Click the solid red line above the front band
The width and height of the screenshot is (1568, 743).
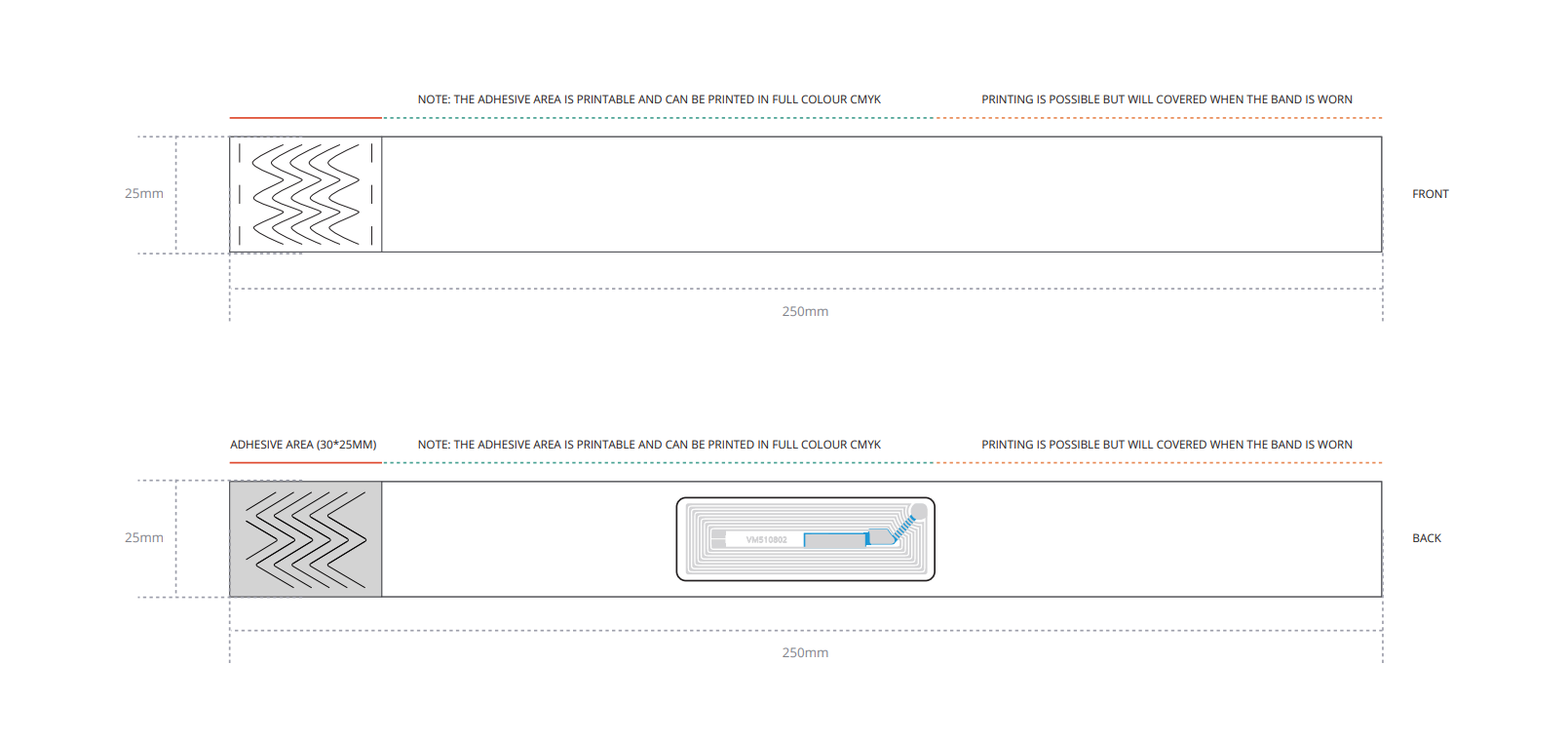pyautogui.click(x=305, y=118)
